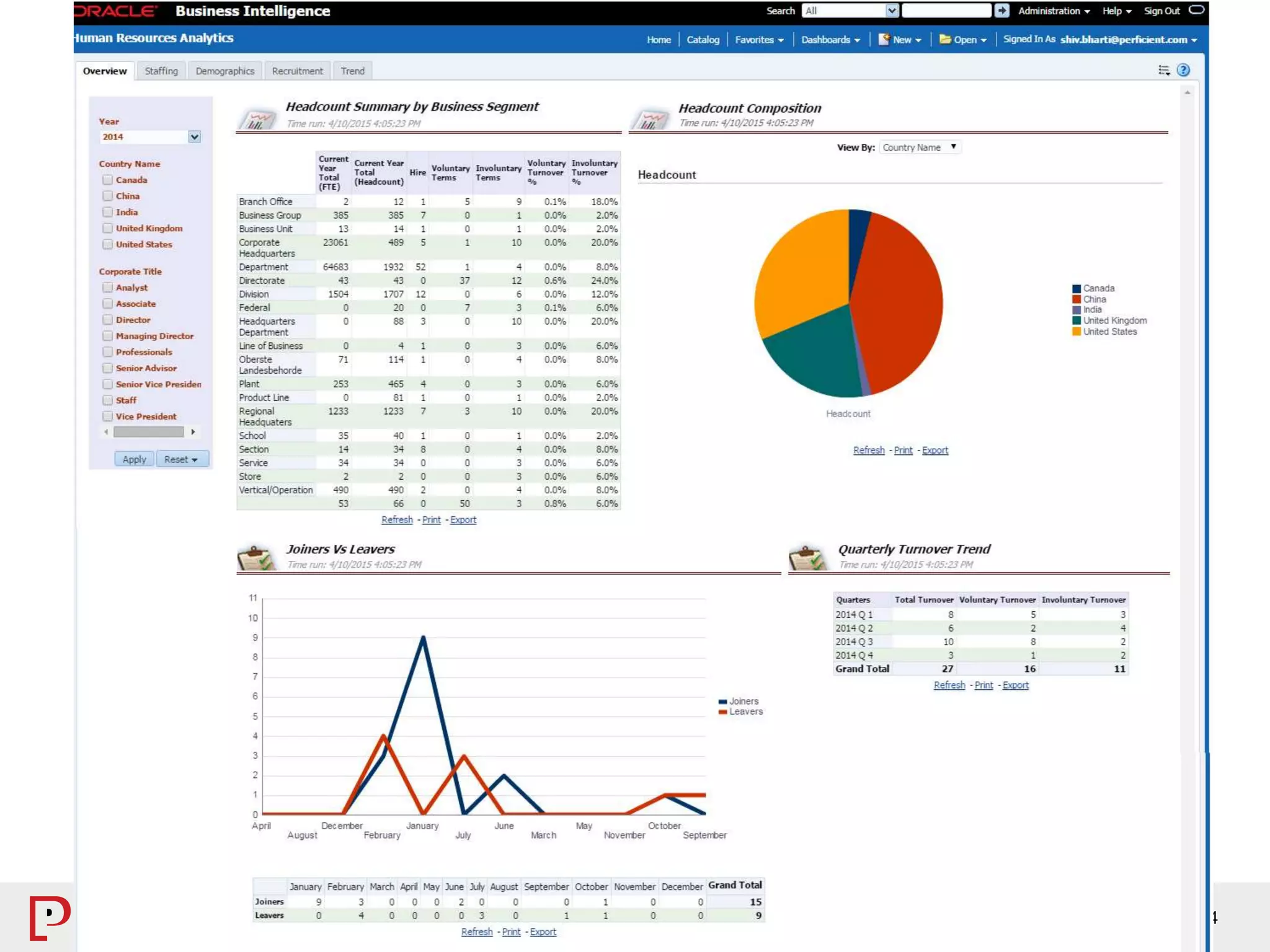Click the Headcount Summary report chart icon
This screenshot has height=952, width=1270.
click(257, 119)
